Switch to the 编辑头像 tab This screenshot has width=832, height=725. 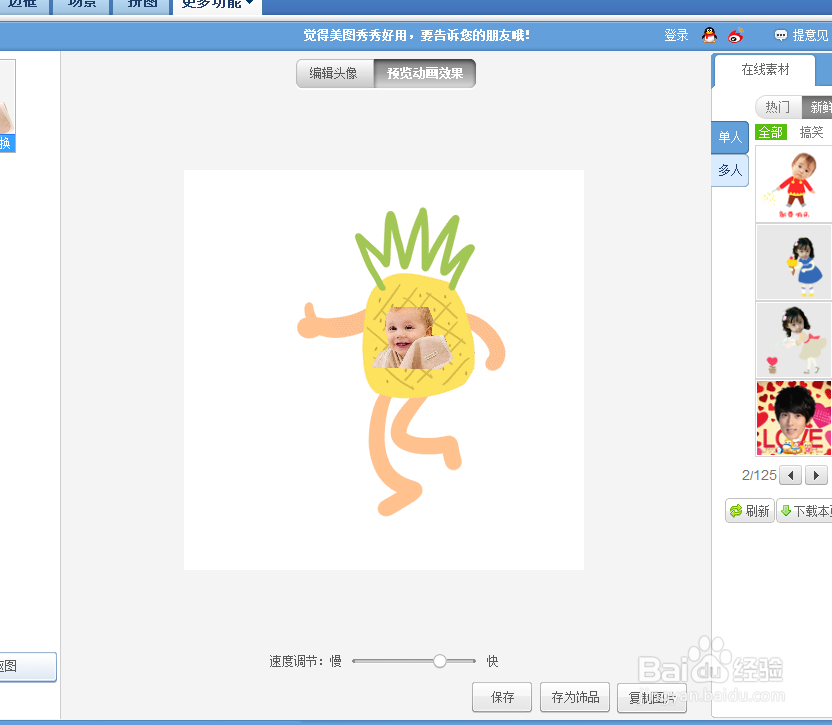(x=335, y=73)
